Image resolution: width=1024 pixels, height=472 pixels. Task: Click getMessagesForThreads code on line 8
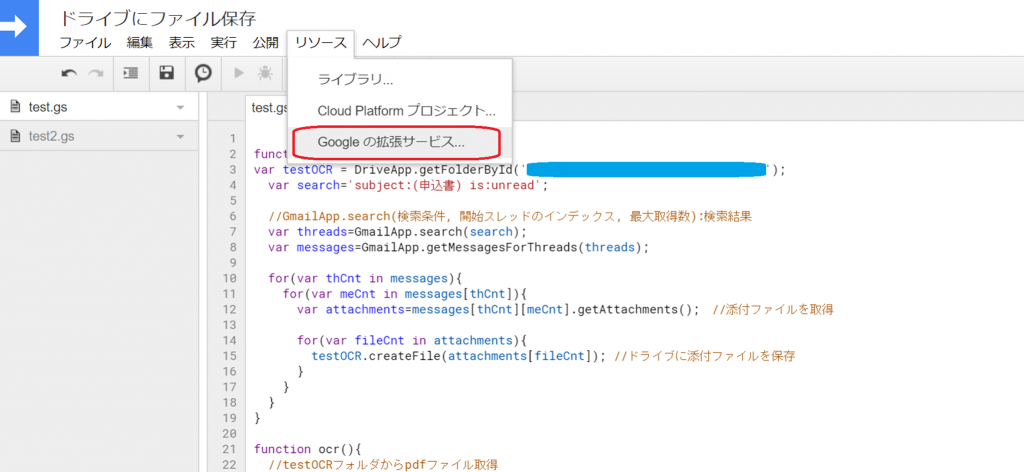point(500,247)
